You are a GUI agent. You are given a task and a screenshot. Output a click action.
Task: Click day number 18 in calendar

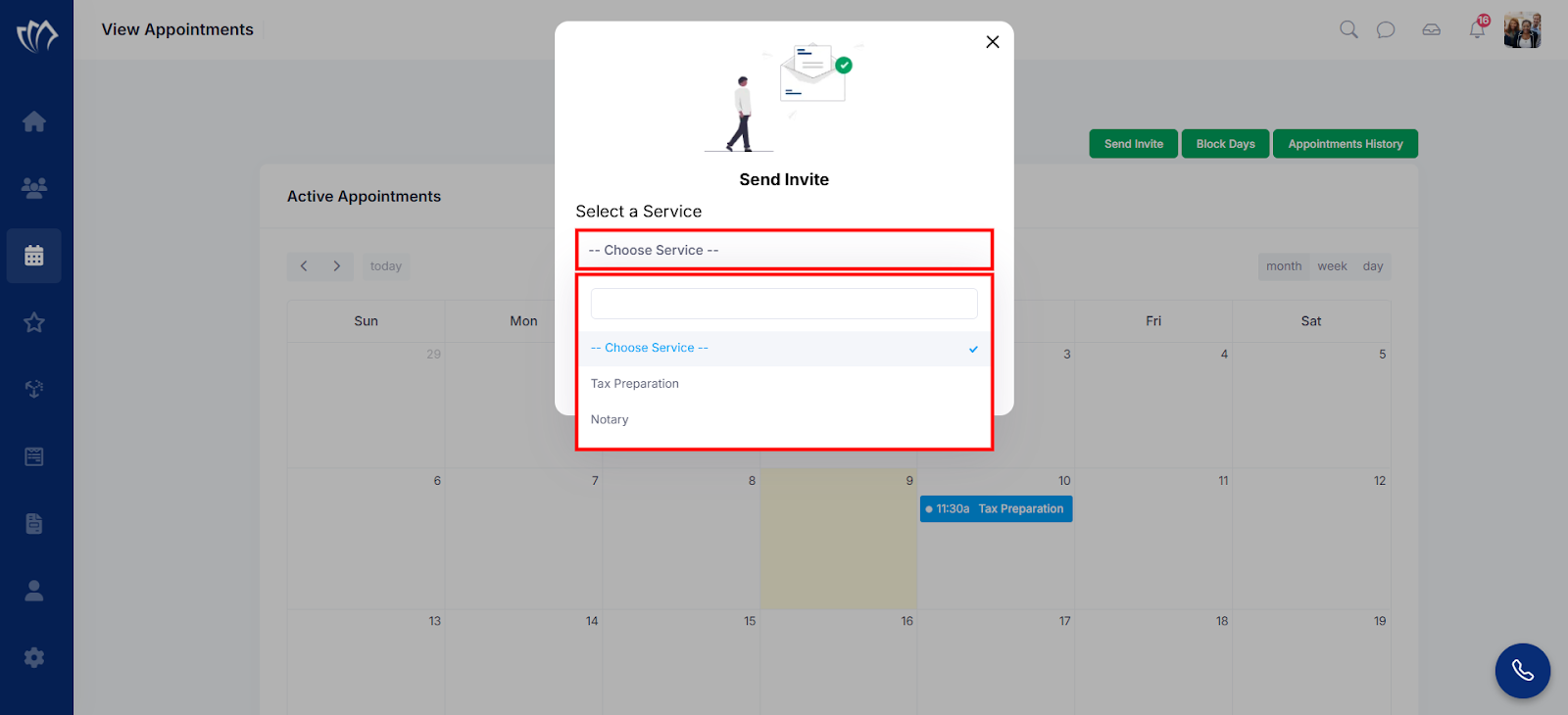pyautogui.click(x=1222, y=621)
